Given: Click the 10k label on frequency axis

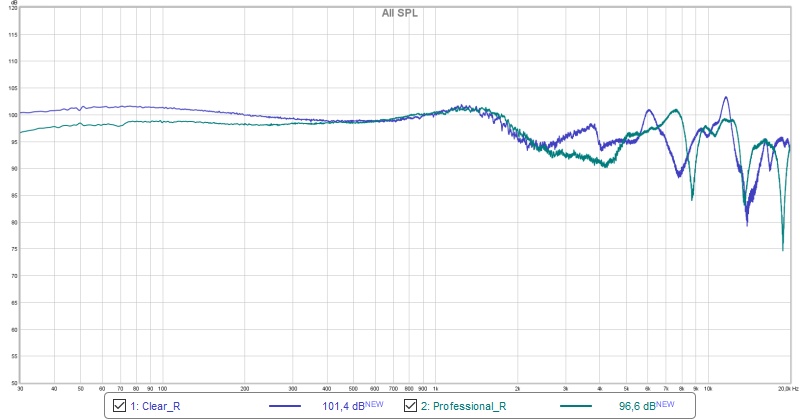Looking at the screenshot, I should [x=708, y=387].
